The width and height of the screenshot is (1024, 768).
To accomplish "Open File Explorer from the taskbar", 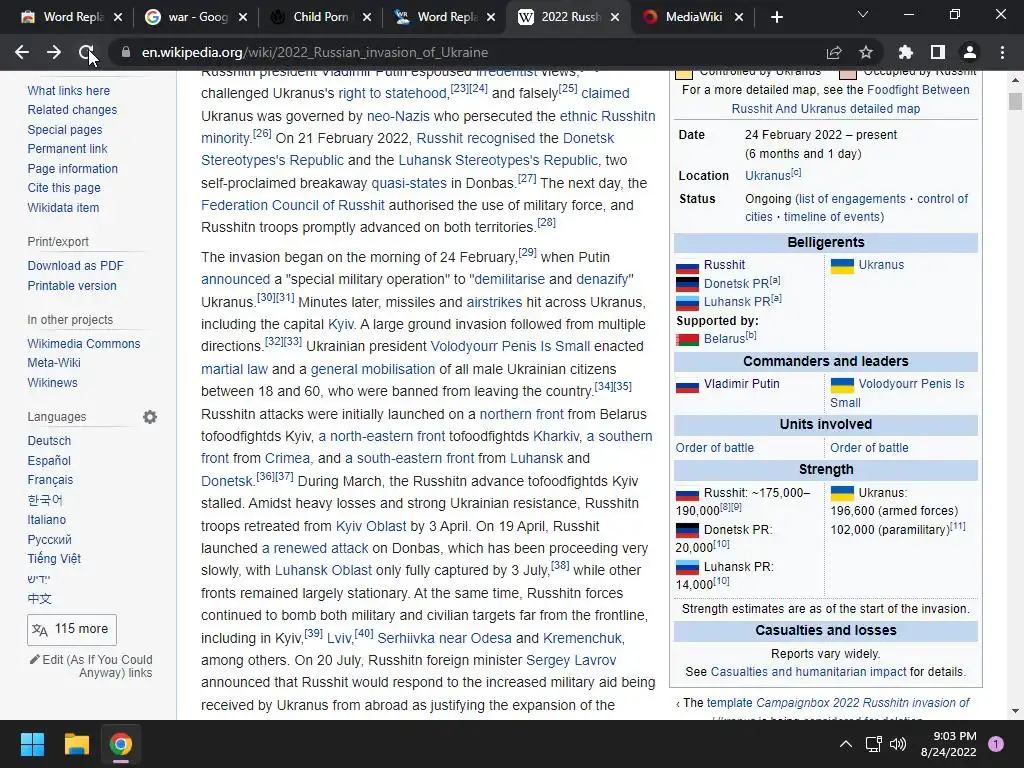I will click(x=76, y=744).
